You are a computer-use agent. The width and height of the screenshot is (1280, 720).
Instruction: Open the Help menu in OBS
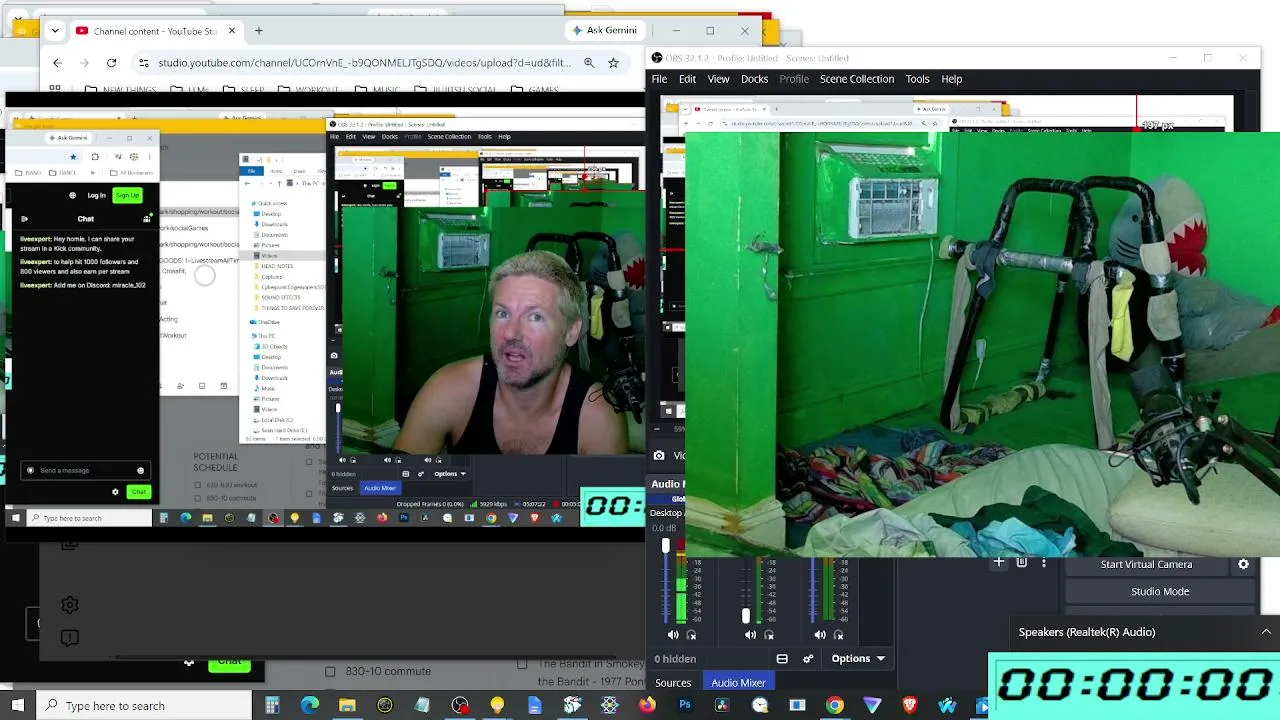[951, 79]
